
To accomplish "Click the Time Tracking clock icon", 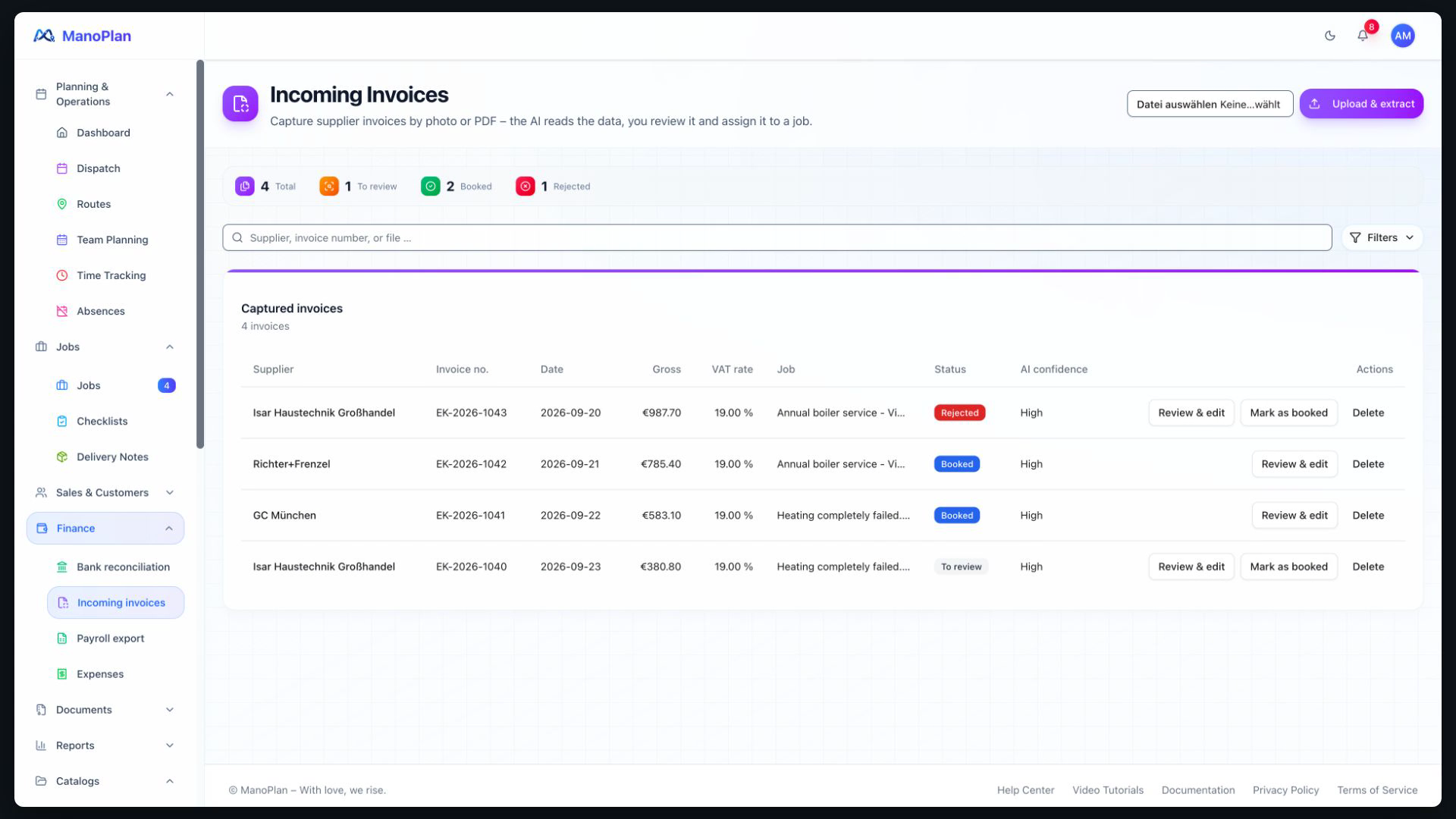I will [x=62, y=275].
